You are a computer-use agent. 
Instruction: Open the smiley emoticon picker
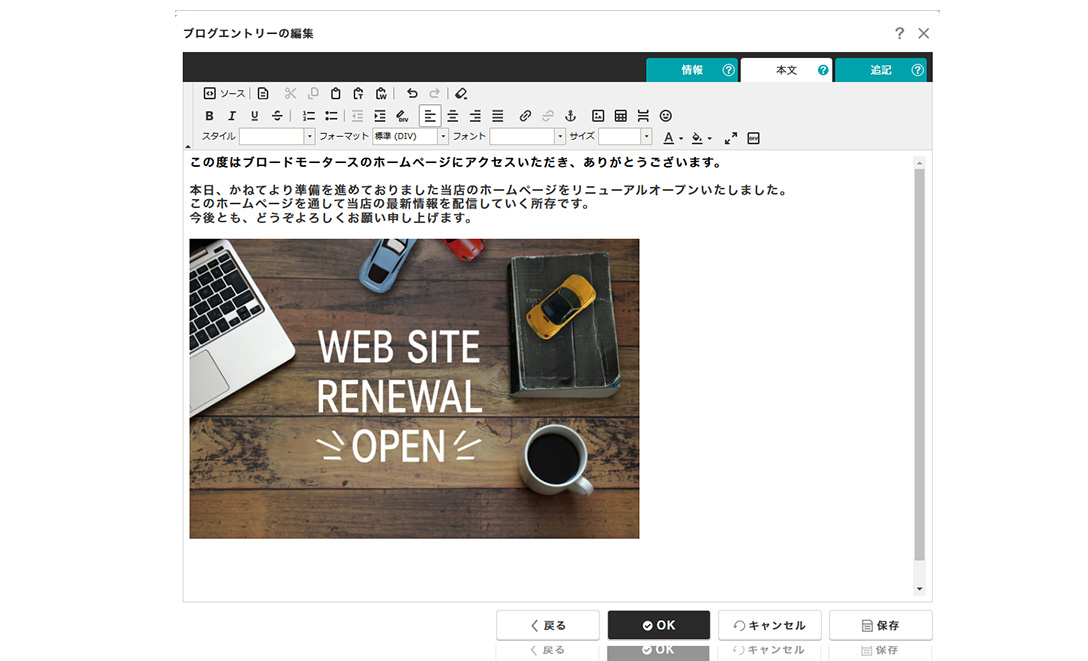point(666,116)
